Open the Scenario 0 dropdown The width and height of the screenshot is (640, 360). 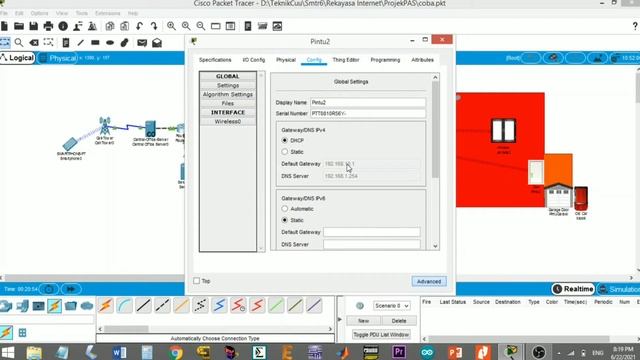[x=391, y=306]
